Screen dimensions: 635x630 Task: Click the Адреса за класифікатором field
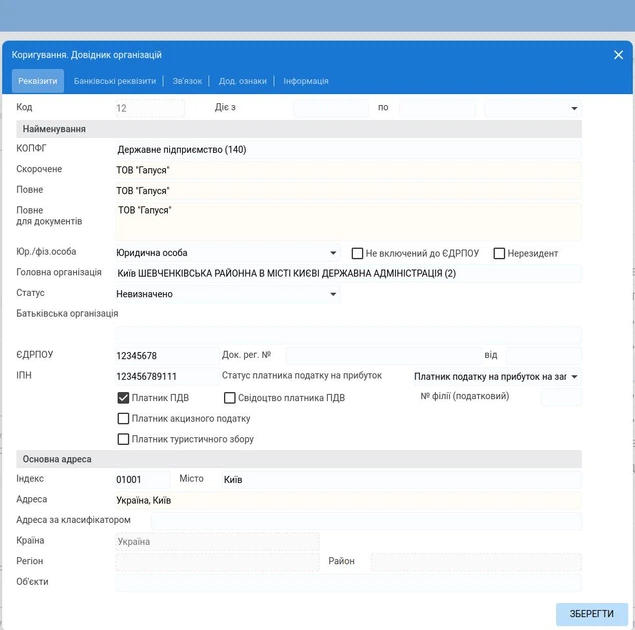pos(367,521)
